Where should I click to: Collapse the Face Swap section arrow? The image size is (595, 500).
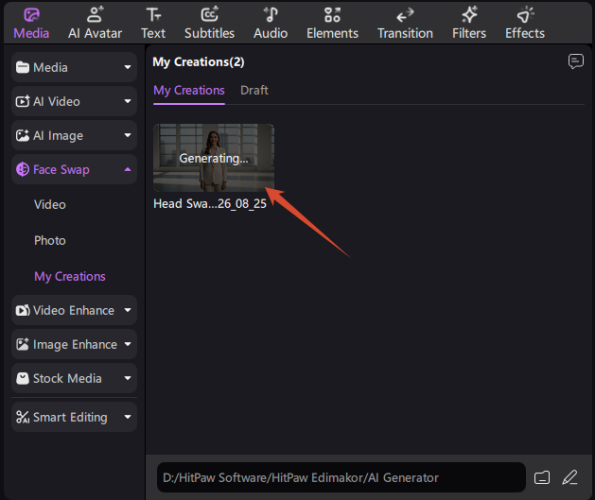pos(128,169)
